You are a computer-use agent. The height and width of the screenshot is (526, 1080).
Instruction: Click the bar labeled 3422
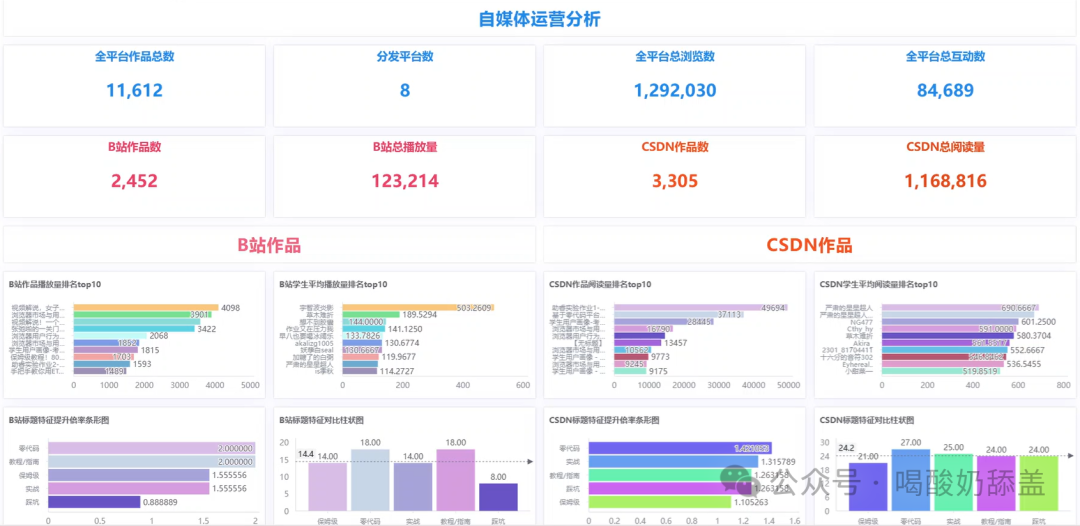[134, 329]
